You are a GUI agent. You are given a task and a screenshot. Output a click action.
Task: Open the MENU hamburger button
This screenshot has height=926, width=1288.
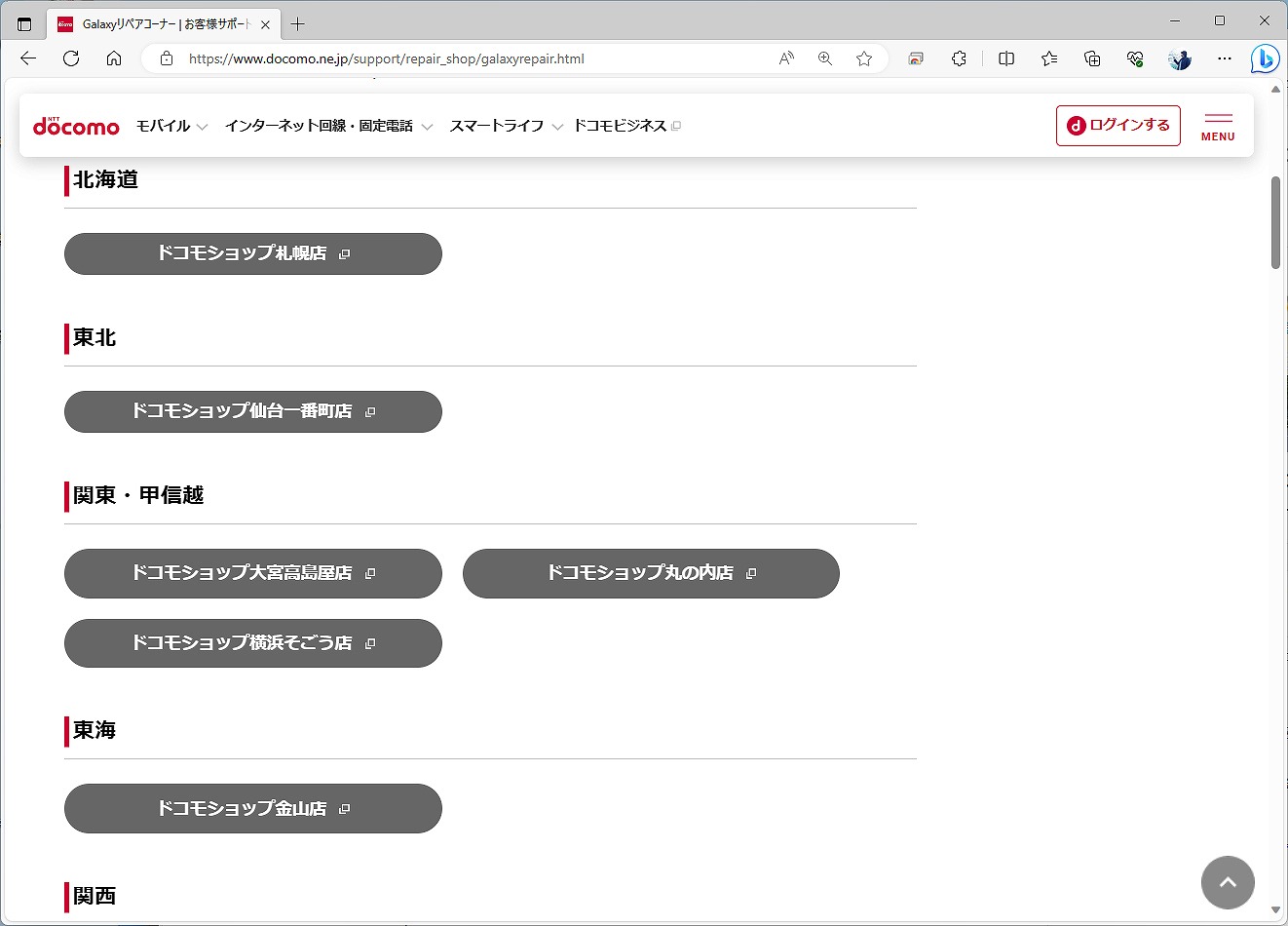[1218, 127]
